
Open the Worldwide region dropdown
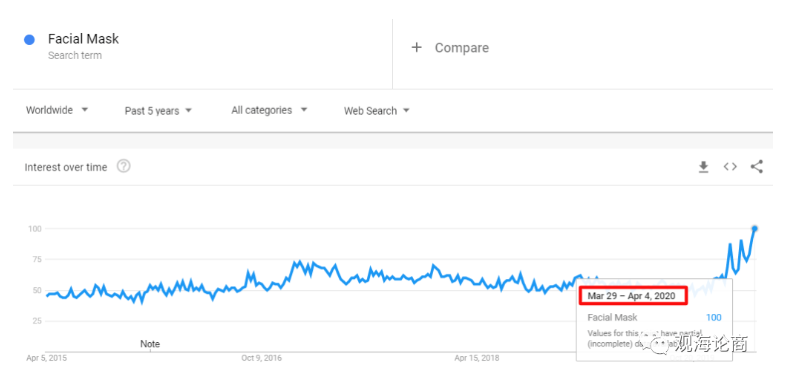[x=57, y=110]
